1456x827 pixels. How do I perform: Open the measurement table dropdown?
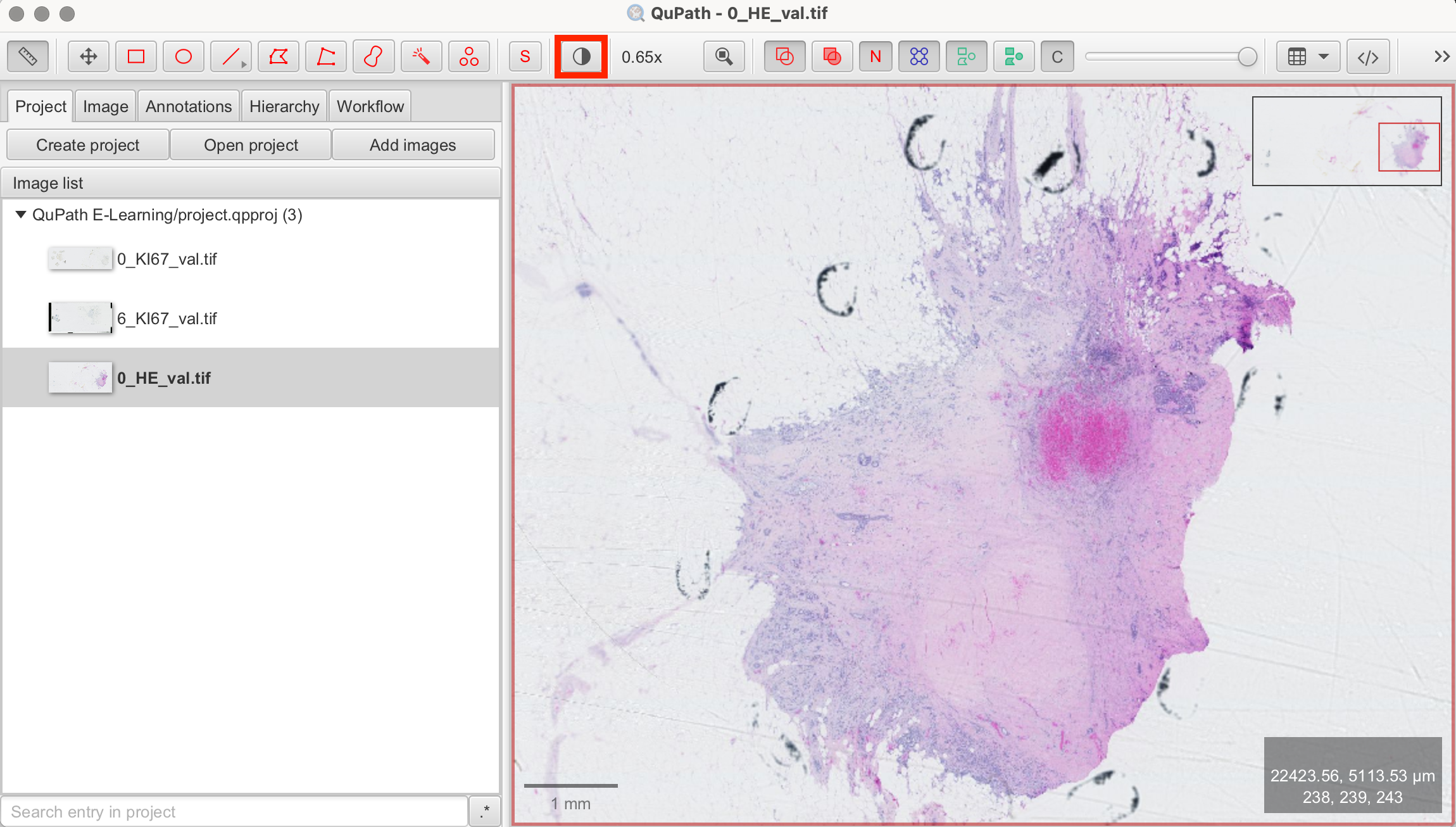1308,57
